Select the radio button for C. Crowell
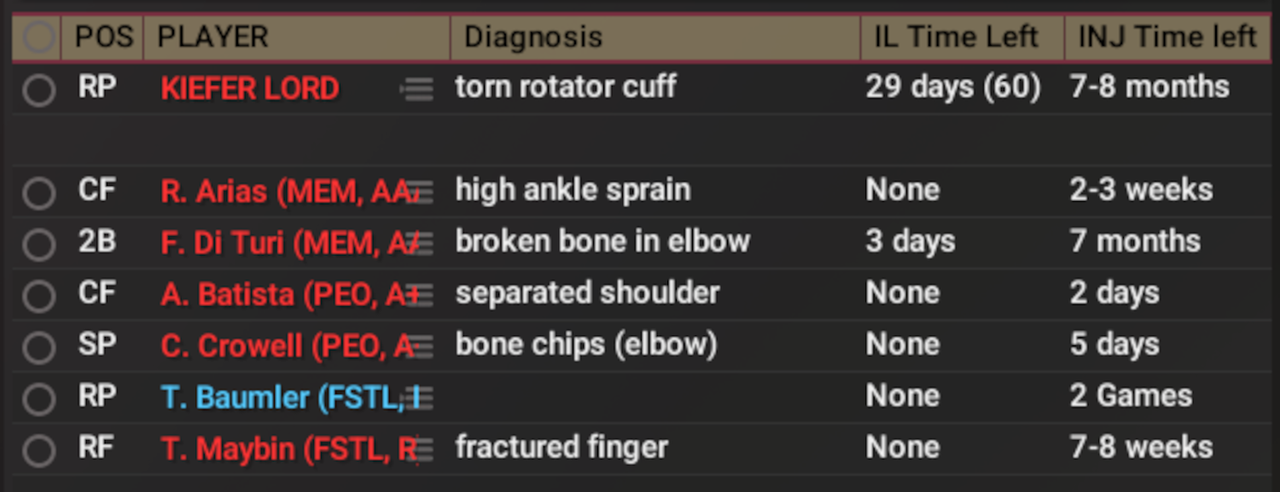 pos(39,346)
